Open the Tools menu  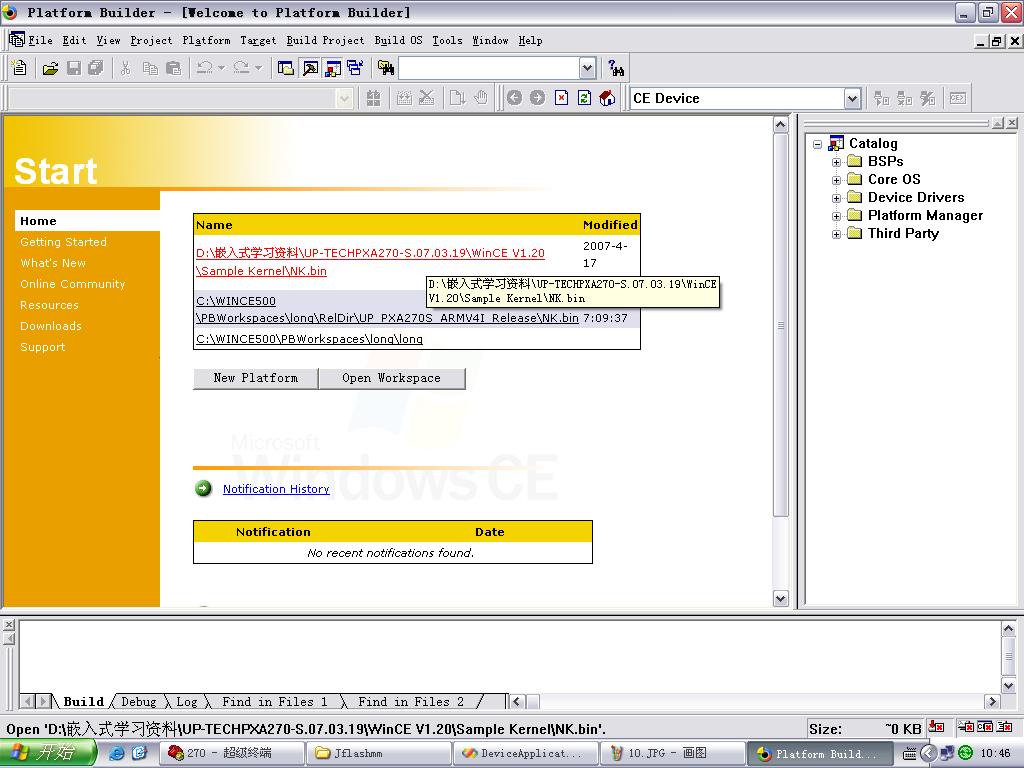[447, 40]
